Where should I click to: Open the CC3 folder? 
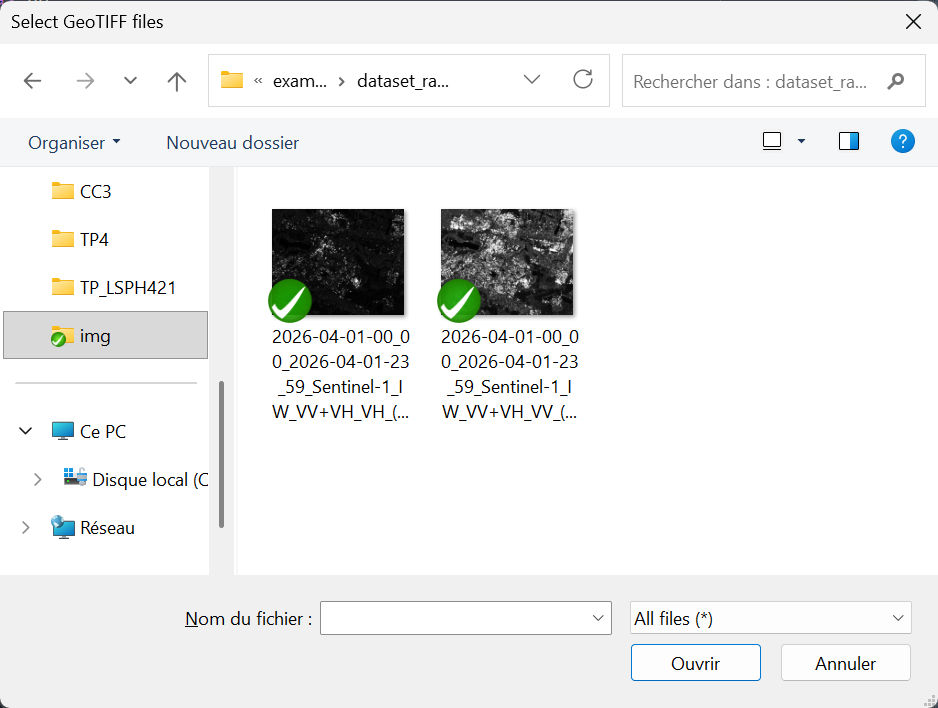(x=95, y=191)
